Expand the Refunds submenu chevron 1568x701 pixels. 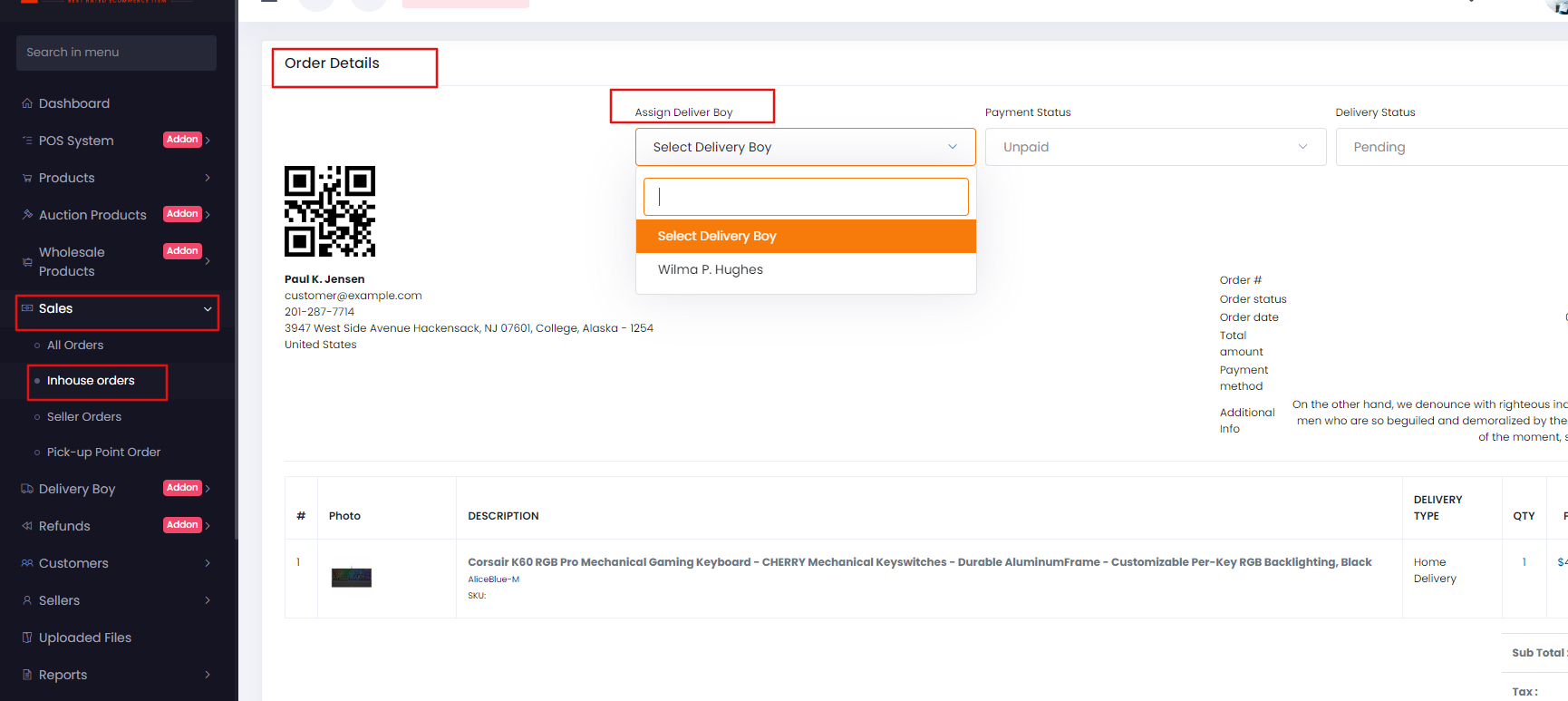(x=208, y=526)
